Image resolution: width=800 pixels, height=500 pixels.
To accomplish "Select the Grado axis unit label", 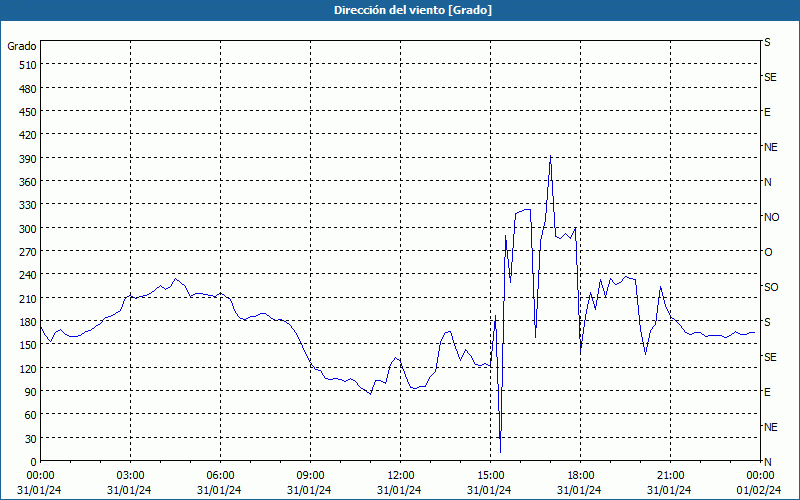I will [x=22, y=46].
